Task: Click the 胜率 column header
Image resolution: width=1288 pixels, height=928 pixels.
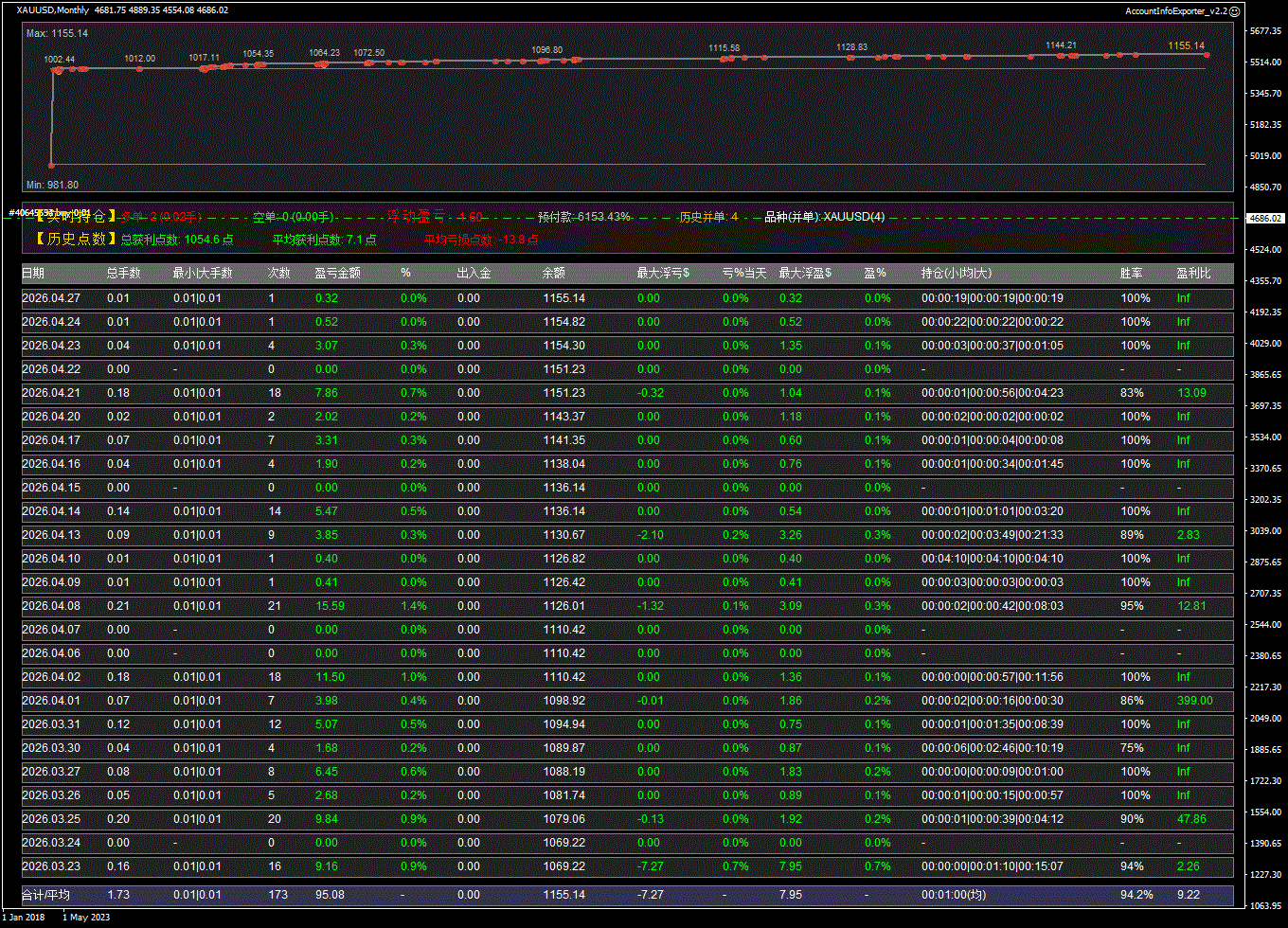Action: pos(1131,274)
